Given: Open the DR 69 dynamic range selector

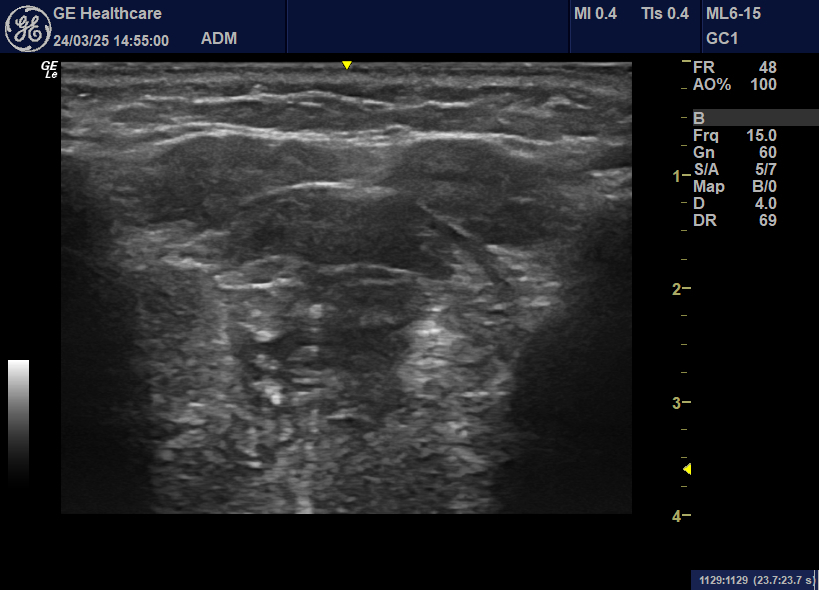Looking at the screenshot, I should (x=733, y=220).
